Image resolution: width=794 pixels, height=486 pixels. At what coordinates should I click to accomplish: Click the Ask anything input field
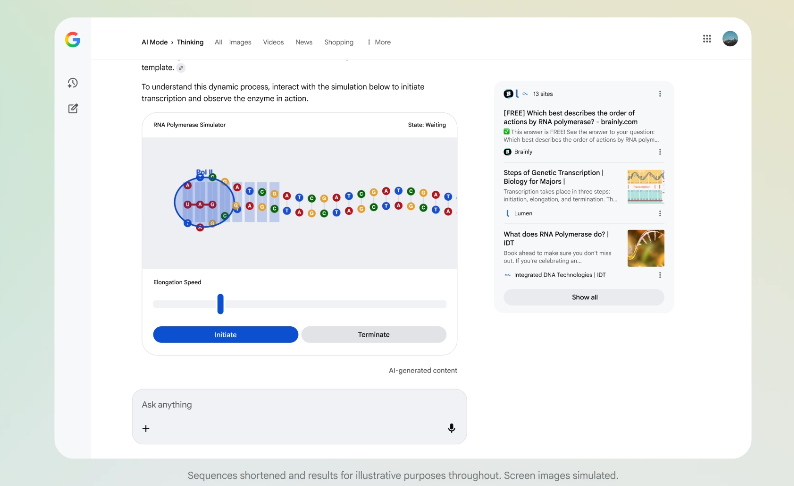[x=298, y=405]
